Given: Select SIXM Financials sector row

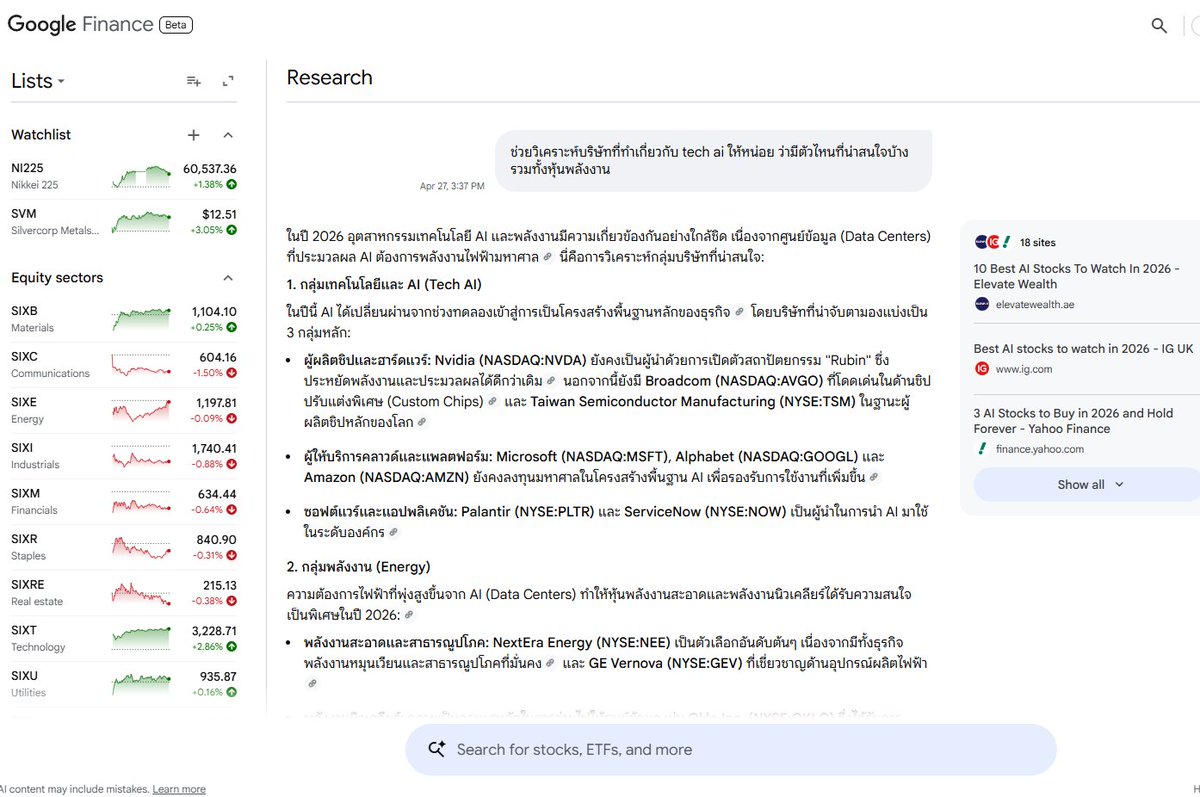Looking at the screenshot, I should [x=124, y=501].
